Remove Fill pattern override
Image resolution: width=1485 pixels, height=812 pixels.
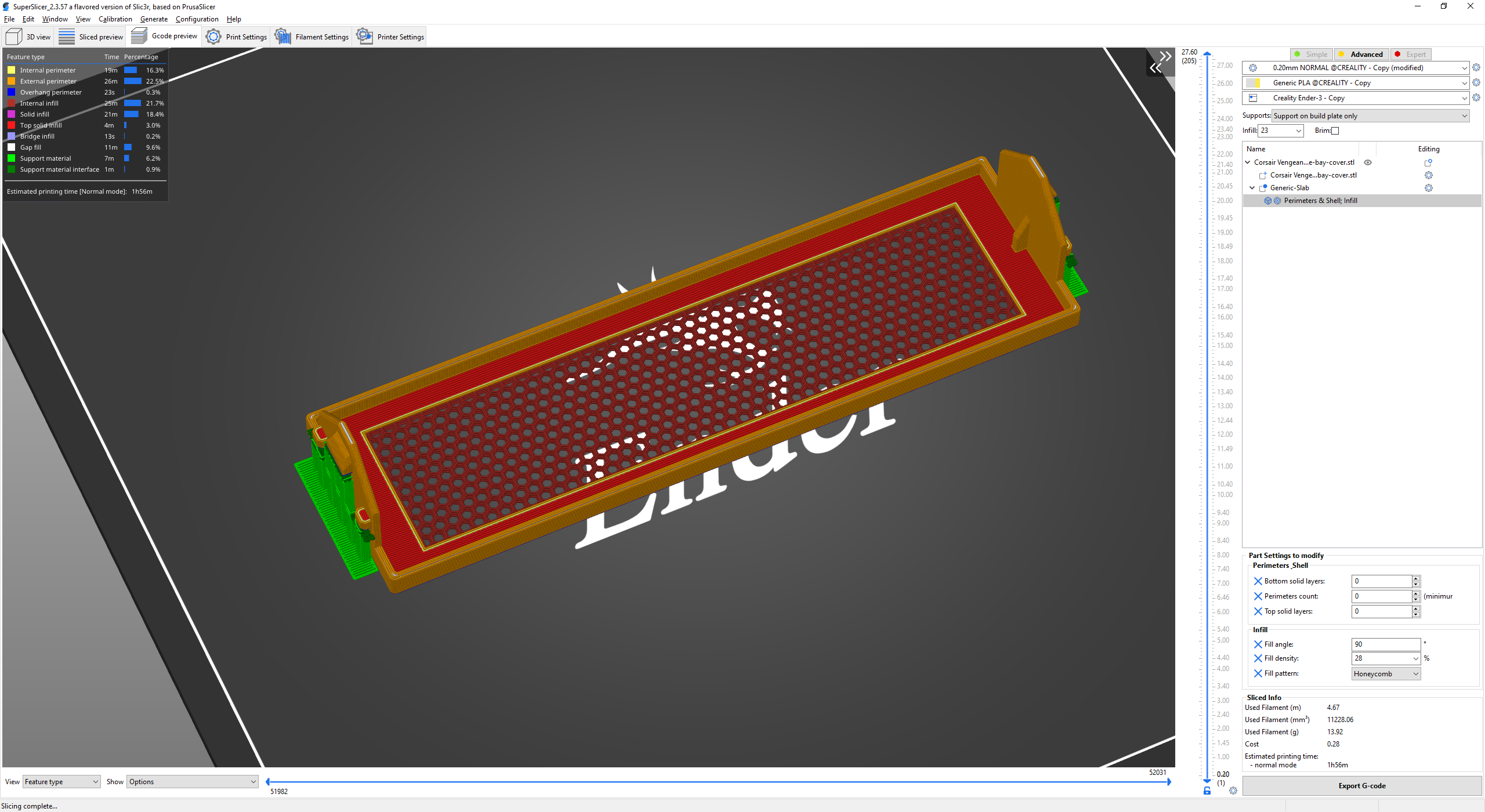[x=1258, y=673]
